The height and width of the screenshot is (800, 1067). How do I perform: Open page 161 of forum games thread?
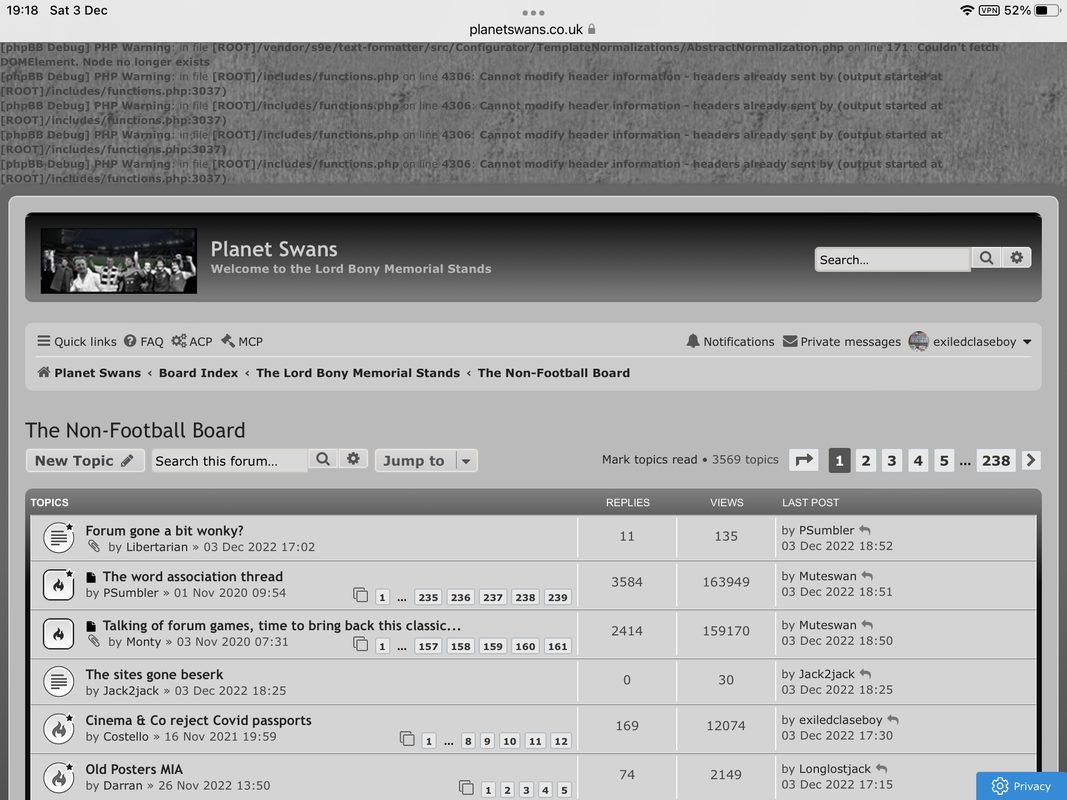557,646
